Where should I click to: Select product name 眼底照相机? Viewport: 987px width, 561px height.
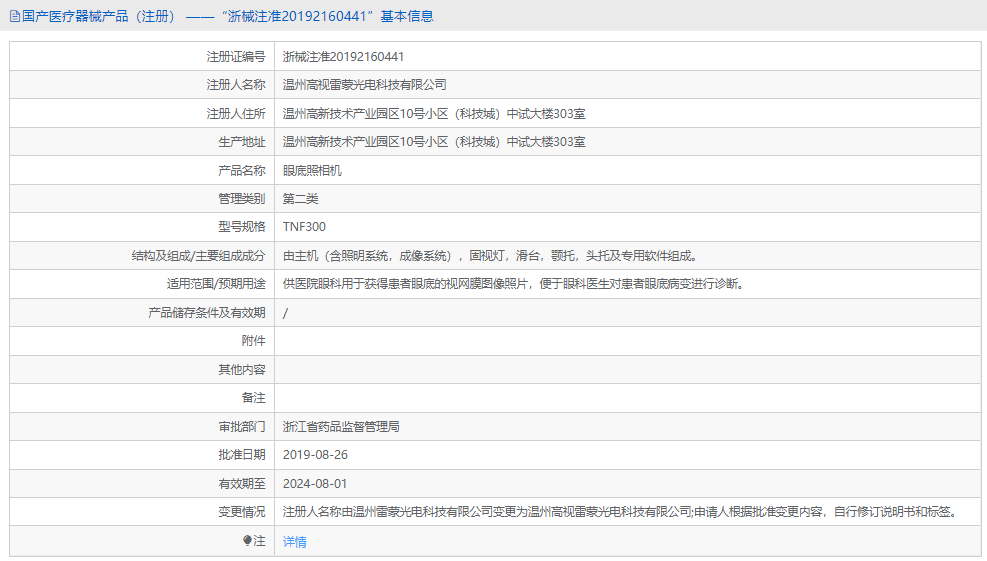click(x=312, y=171)
